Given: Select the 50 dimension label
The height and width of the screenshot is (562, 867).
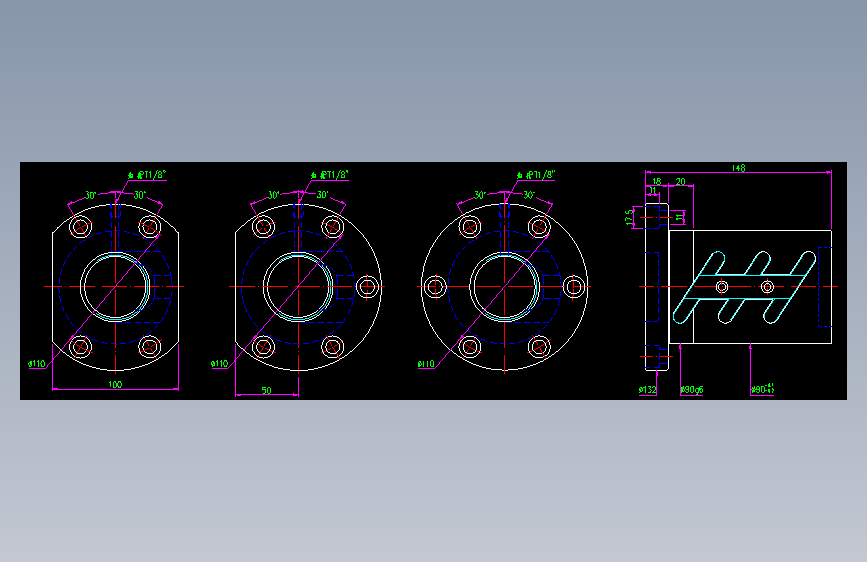Looking at the screenshot, I should [267, 391].
